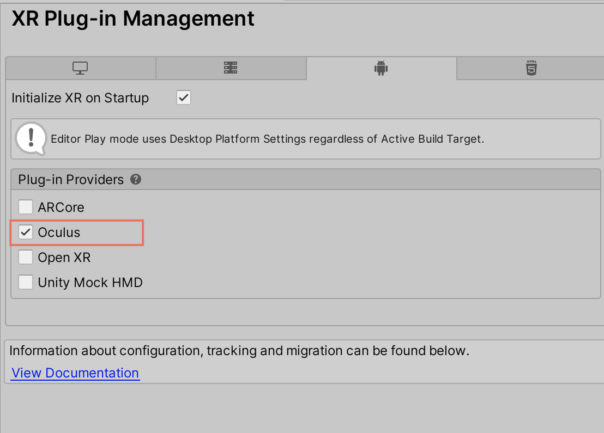Image resolution: width=604 pixels, height=433 pixels.
Task: Switch to the WebGL HTML5 platform tab
Action: 531,68
